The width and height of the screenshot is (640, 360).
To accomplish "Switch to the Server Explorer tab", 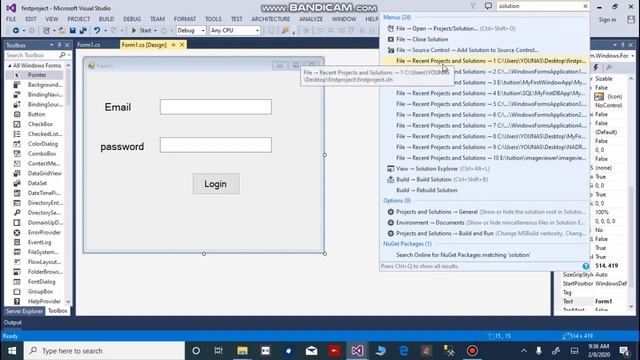I will 24,311.
